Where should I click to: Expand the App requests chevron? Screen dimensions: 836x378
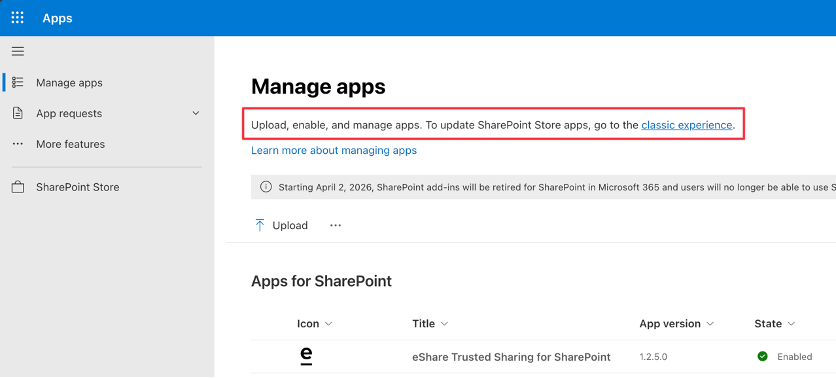[196, 114]
